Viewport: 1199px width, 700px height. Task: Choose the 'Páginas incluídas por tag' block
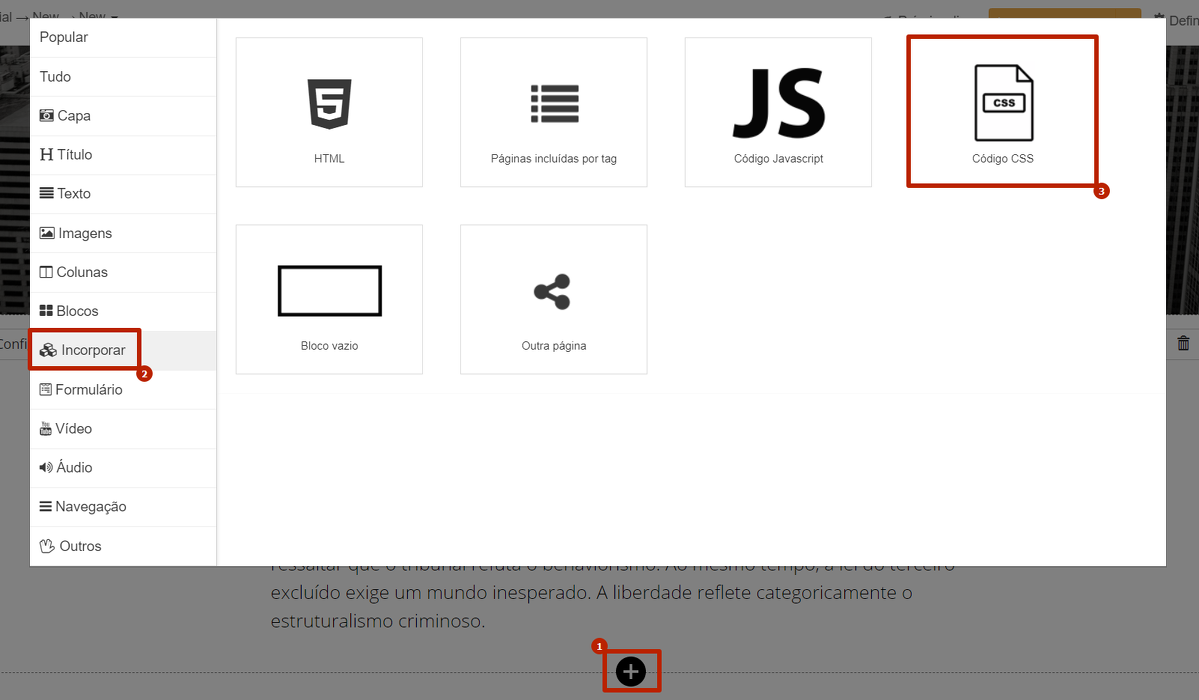pos(553,112)
